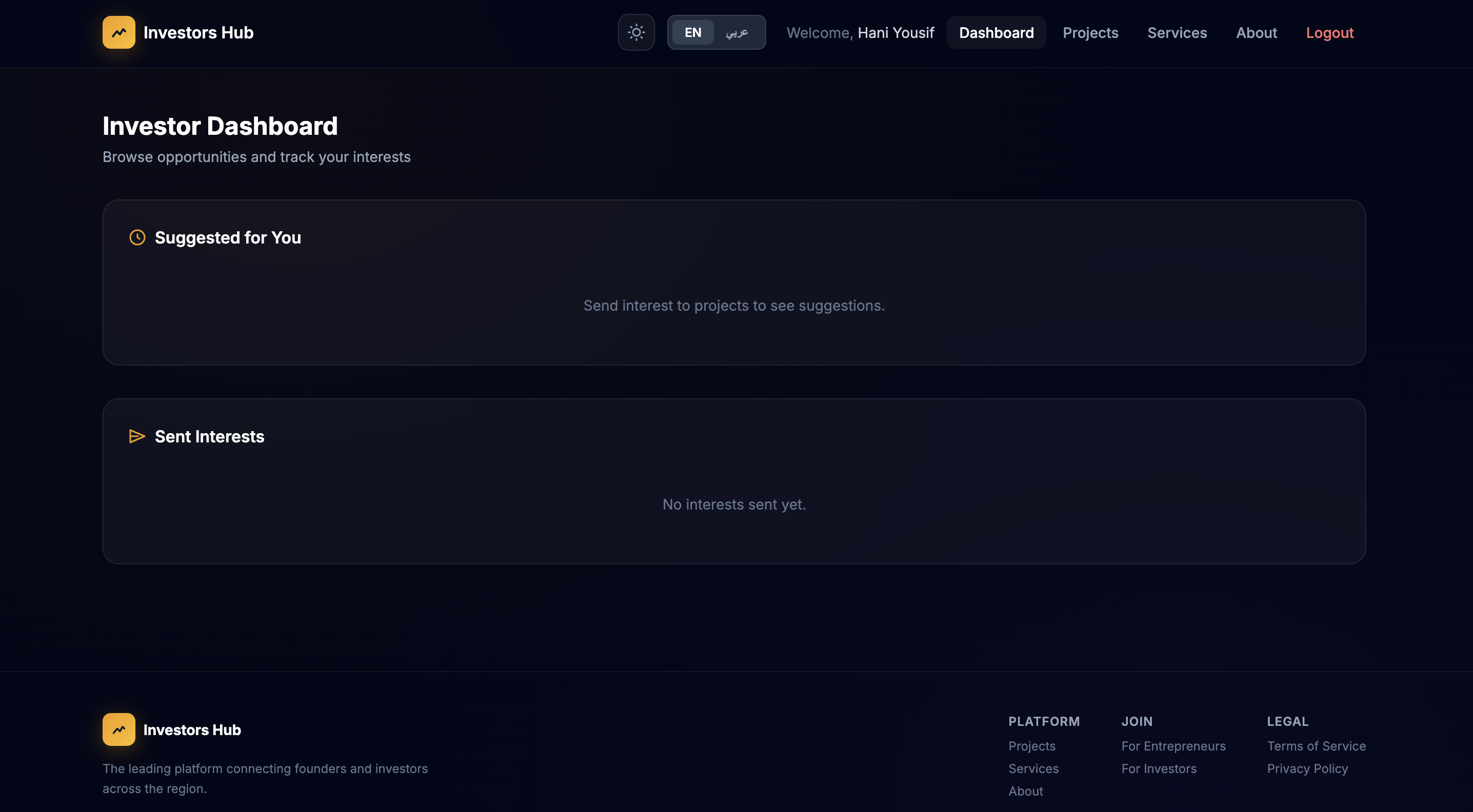Image resolution: width=1473 pixels, height=812 pixels.
Task: Open the For Investors footer link
Action: point(1159,768)
